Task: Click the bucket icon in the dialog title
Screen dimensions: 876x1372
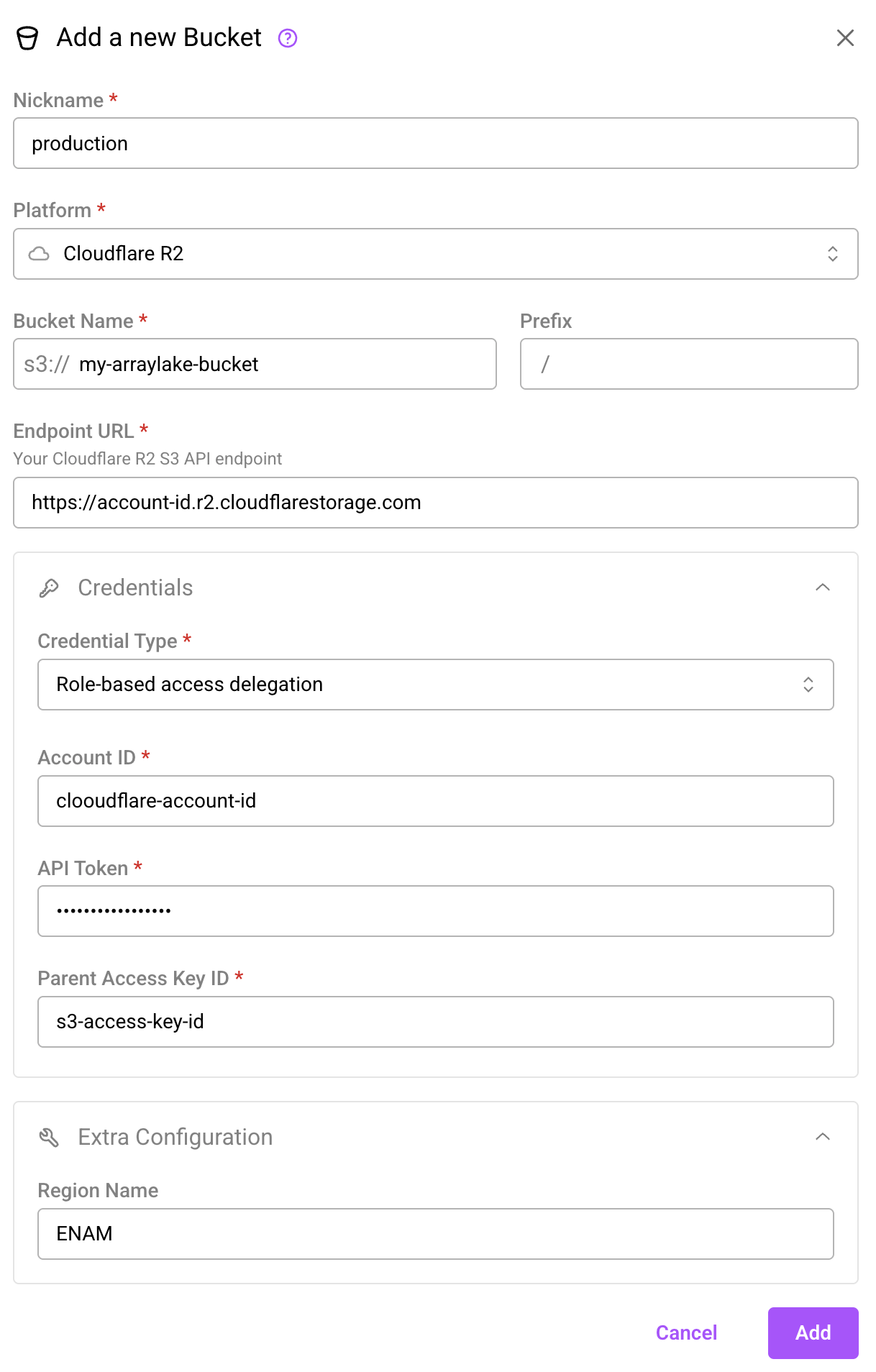Action: pos(27,38)
